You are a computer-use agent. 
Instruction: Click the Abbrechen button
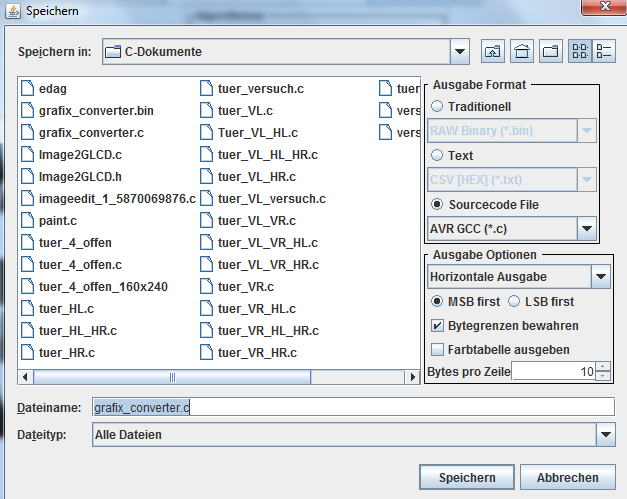point(567,477)
